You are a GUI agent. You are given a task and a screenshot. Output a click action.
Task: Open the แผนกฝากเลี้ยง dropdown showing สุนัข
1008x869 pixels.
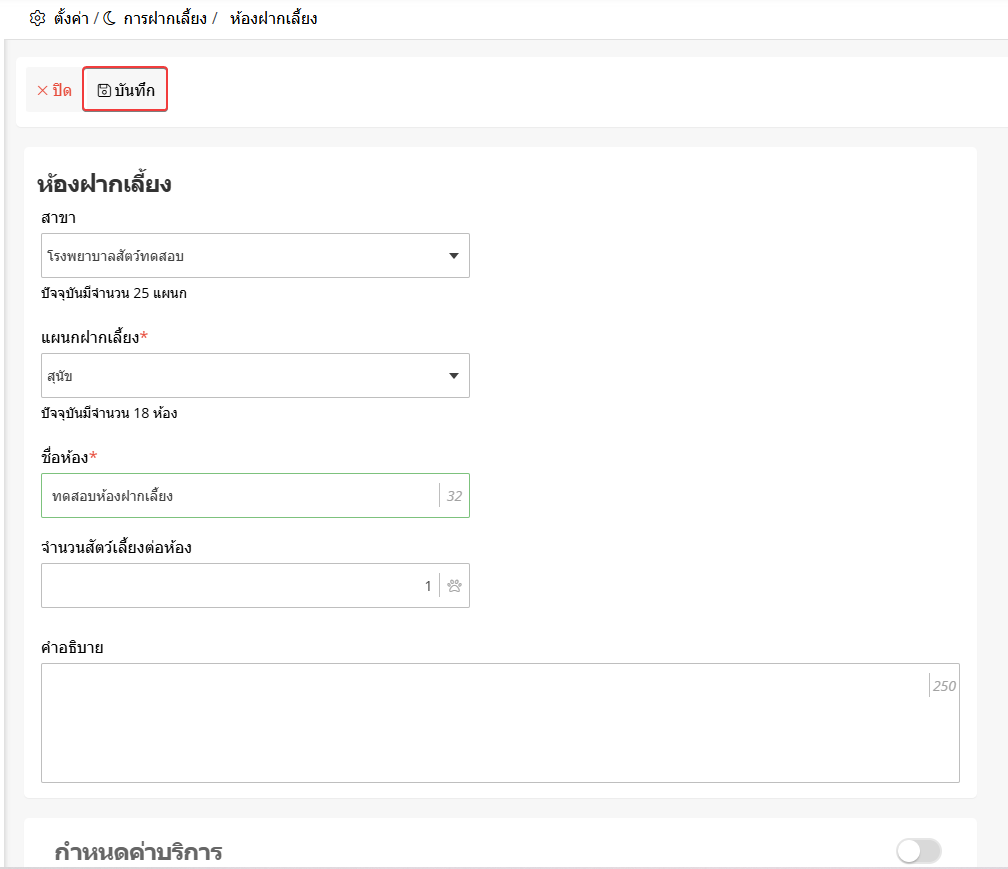[x=255, y=375]
